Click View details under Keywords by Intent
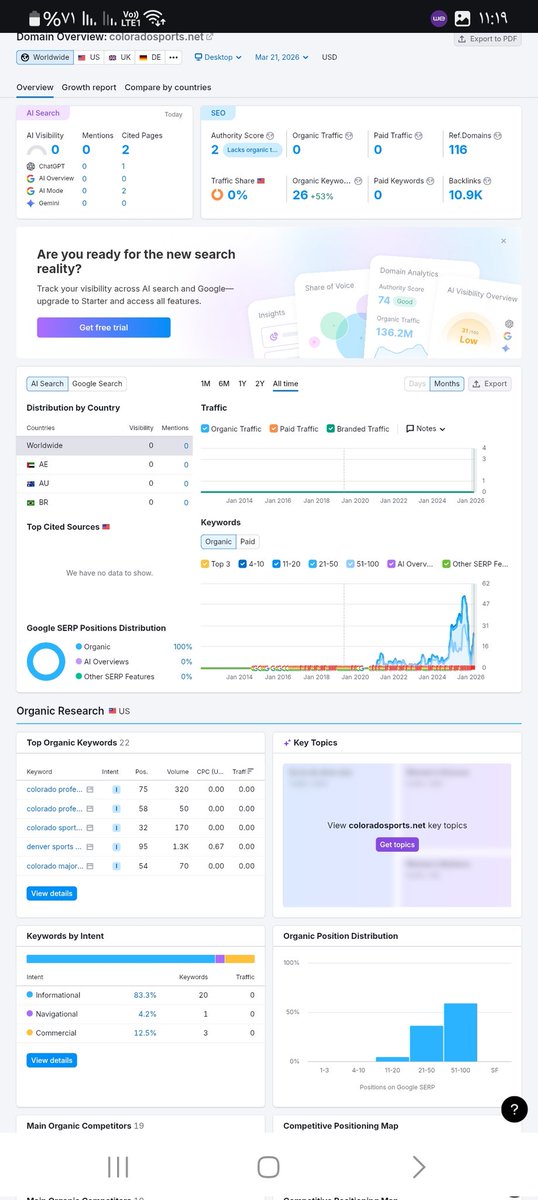The height and width of the screenshot is (1200, 538). click(52, 1060)
